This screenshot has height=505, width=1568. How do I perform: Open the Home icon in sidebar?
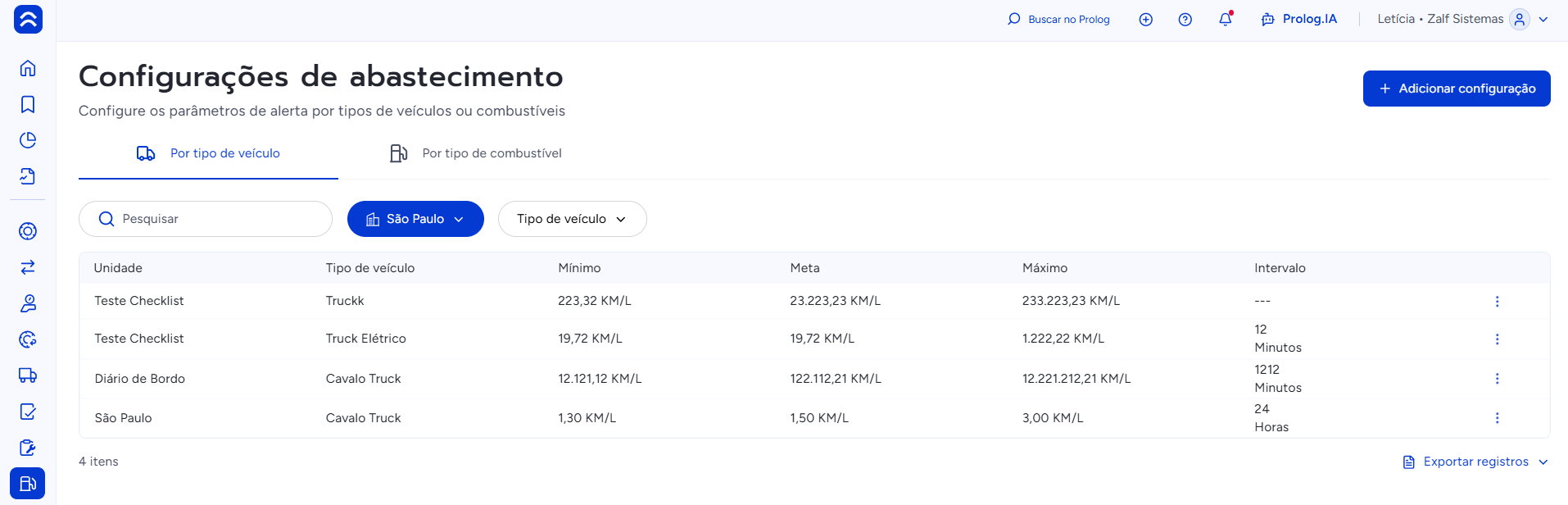(28, 68)
